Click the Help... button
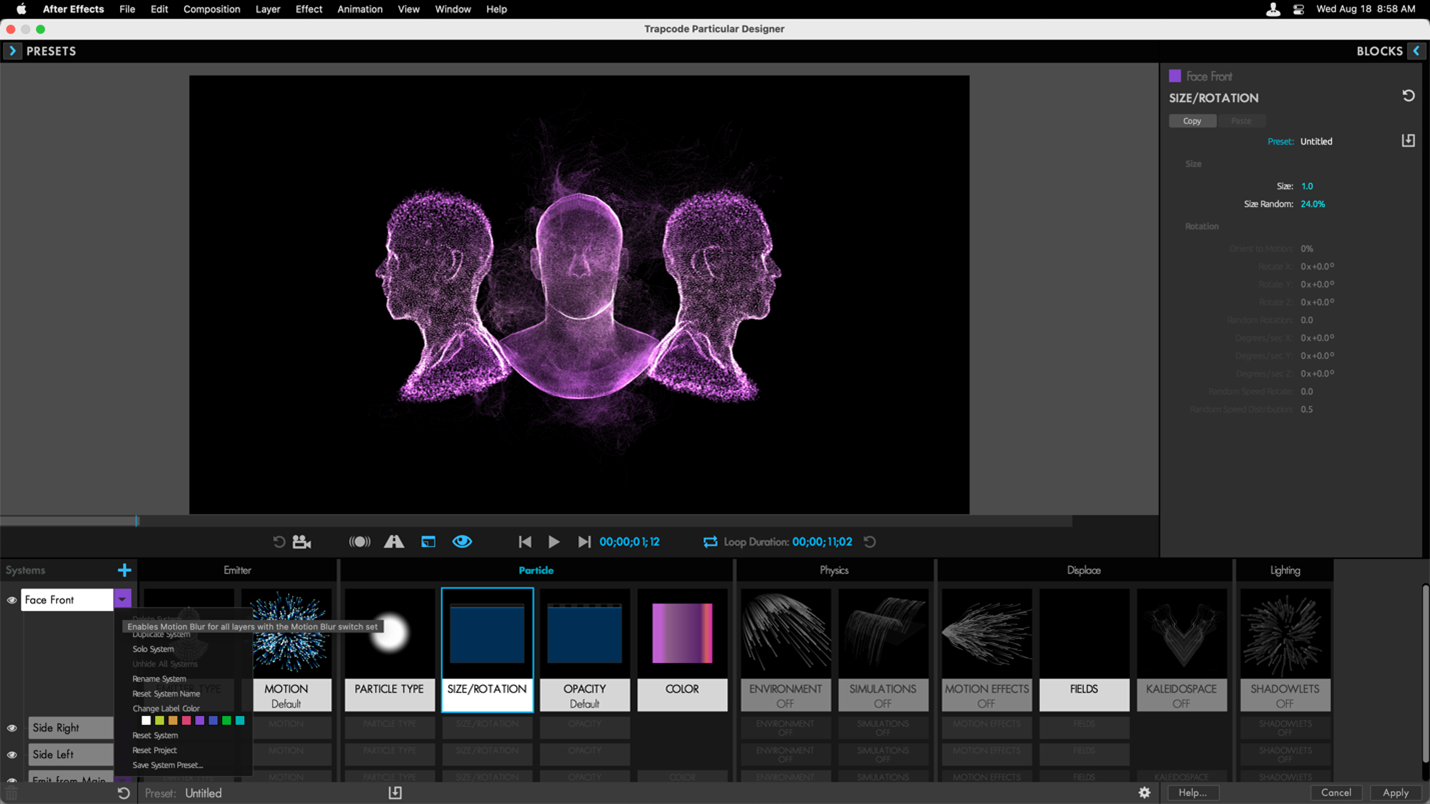1430x804 pixels. pos(1192,793)
